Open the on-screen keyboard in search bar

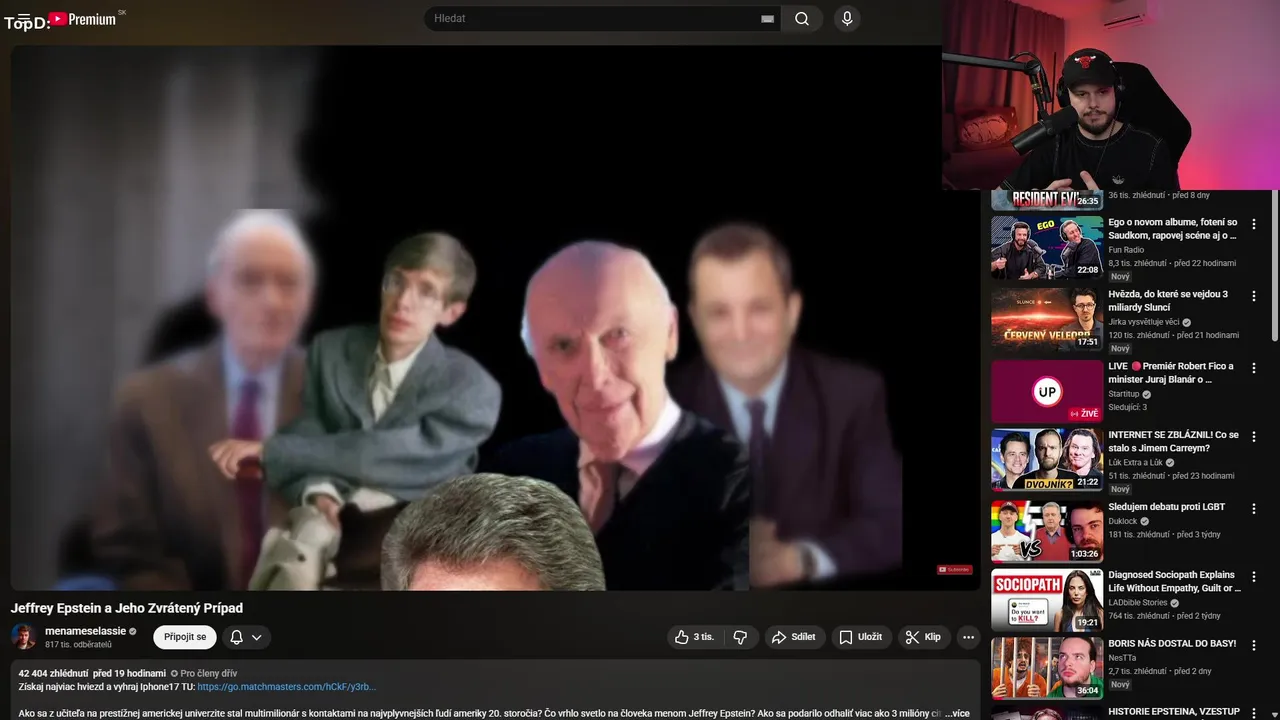[x=767, y=19]
